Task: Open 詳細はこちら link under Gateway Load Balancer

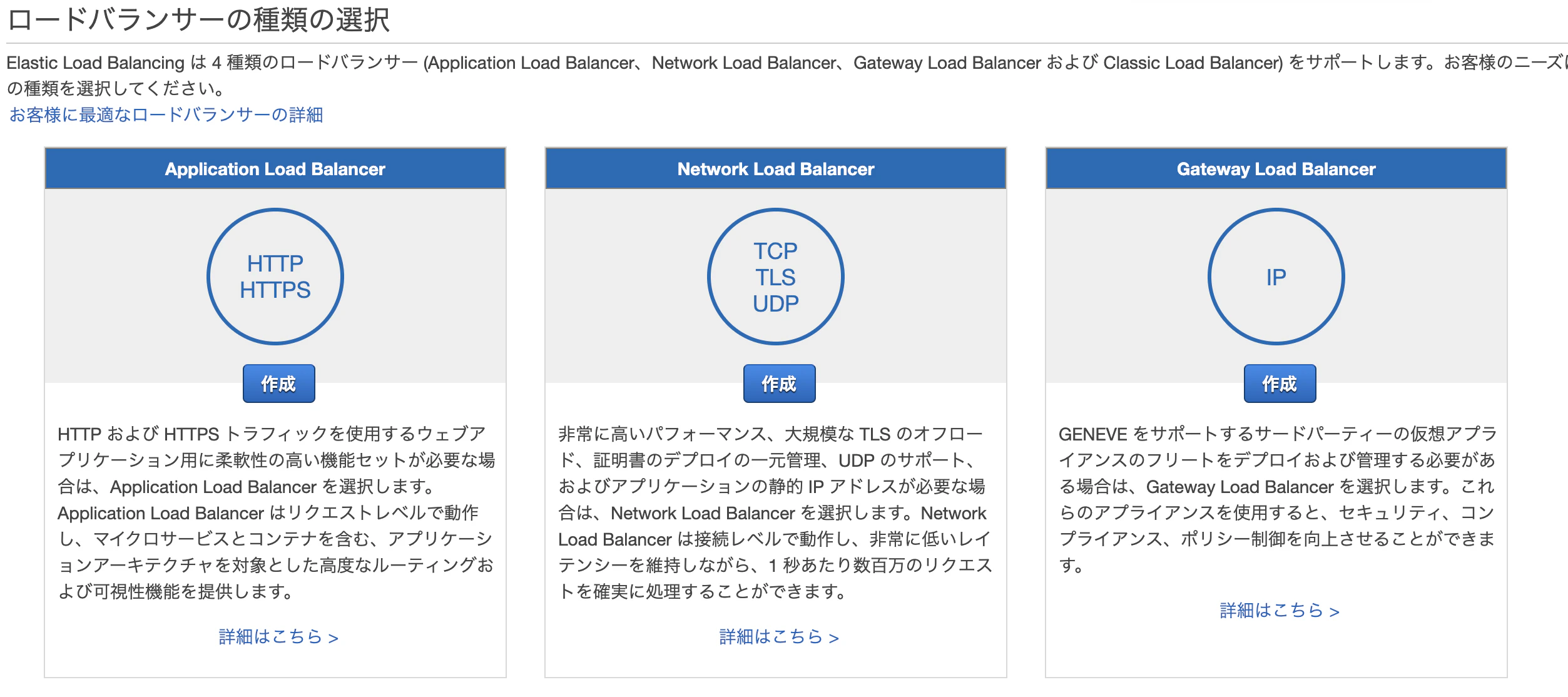Action: tap(1280, 611)
